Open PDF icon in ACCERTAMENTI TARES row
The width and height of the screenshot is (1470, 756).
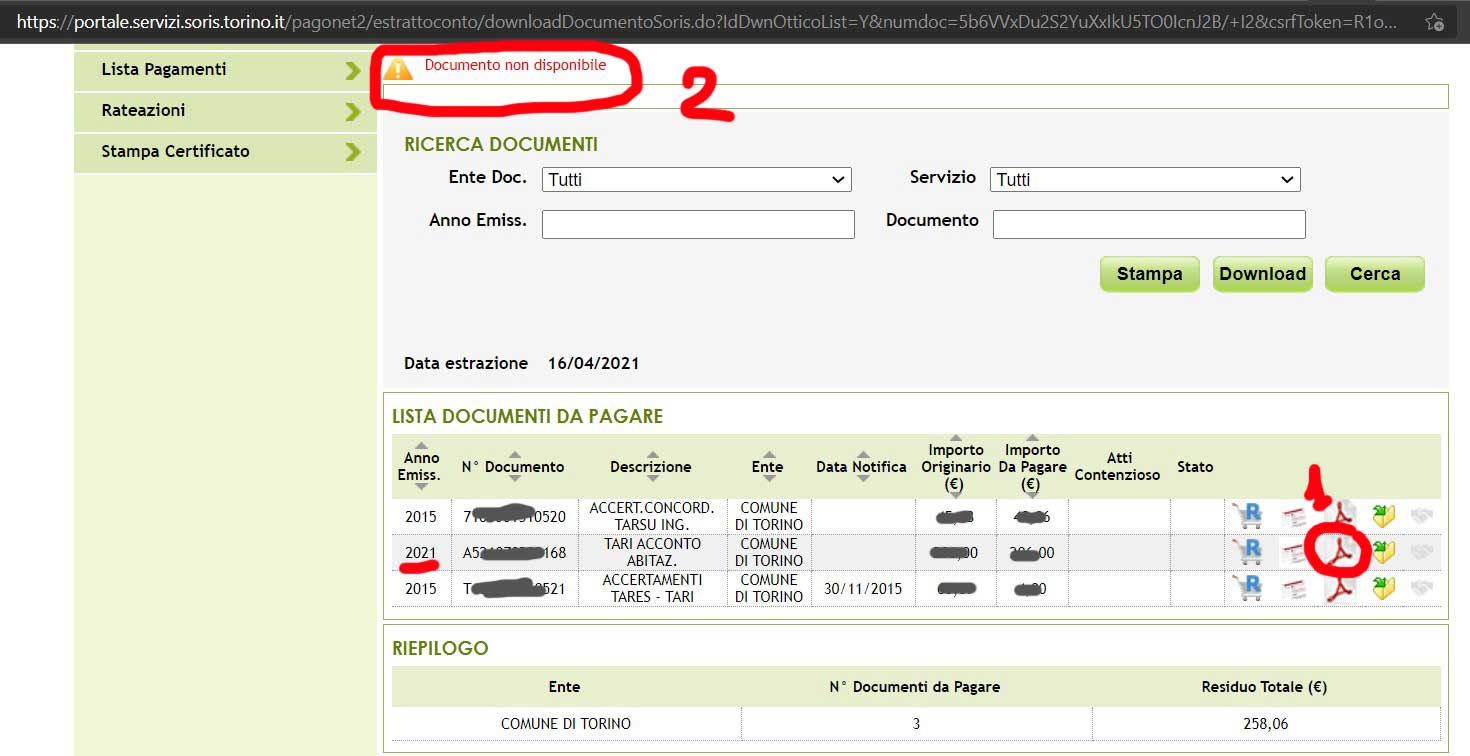(1339, 588)
